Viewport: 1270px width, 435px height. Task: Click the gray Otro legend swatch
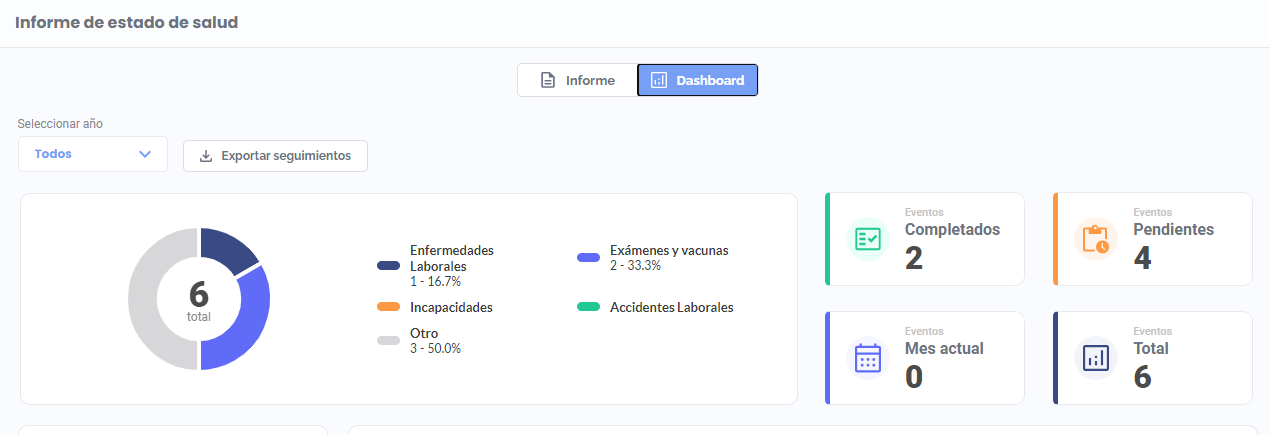[x=388, y=341]
